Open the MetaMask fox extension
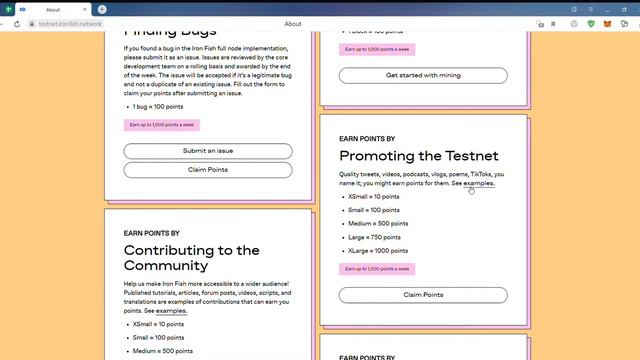This screenshot has height=360, width=640. (x=607, y=24)
